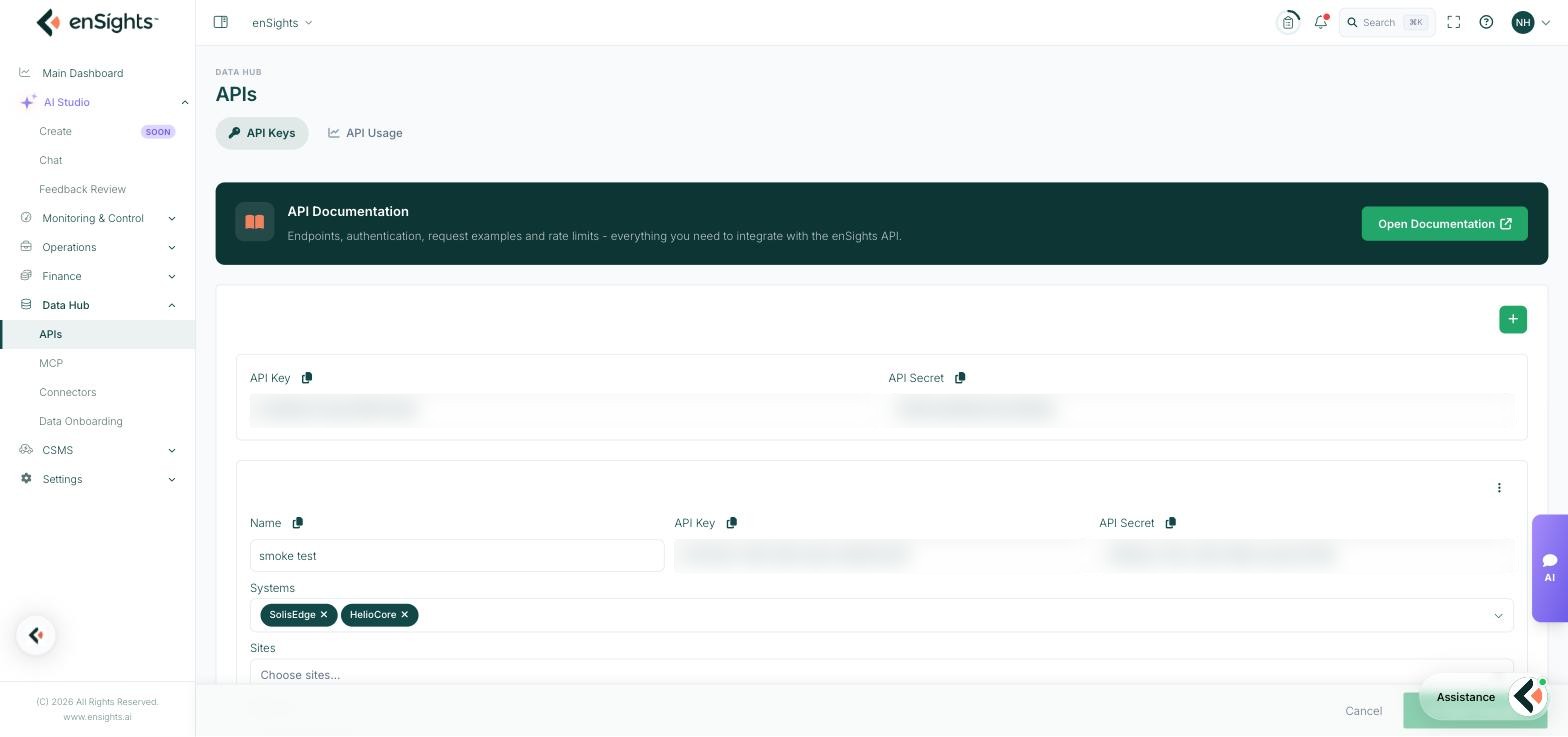Open the www.ensights.ai link

click(x=97, y=717)
